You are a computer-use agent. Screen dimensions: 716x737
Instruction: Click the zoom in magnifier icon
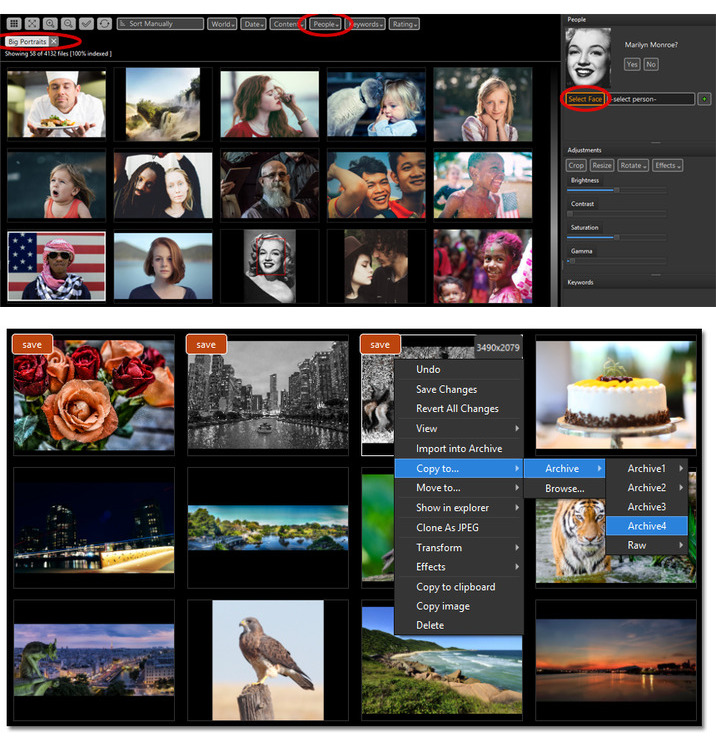point(50,23)
